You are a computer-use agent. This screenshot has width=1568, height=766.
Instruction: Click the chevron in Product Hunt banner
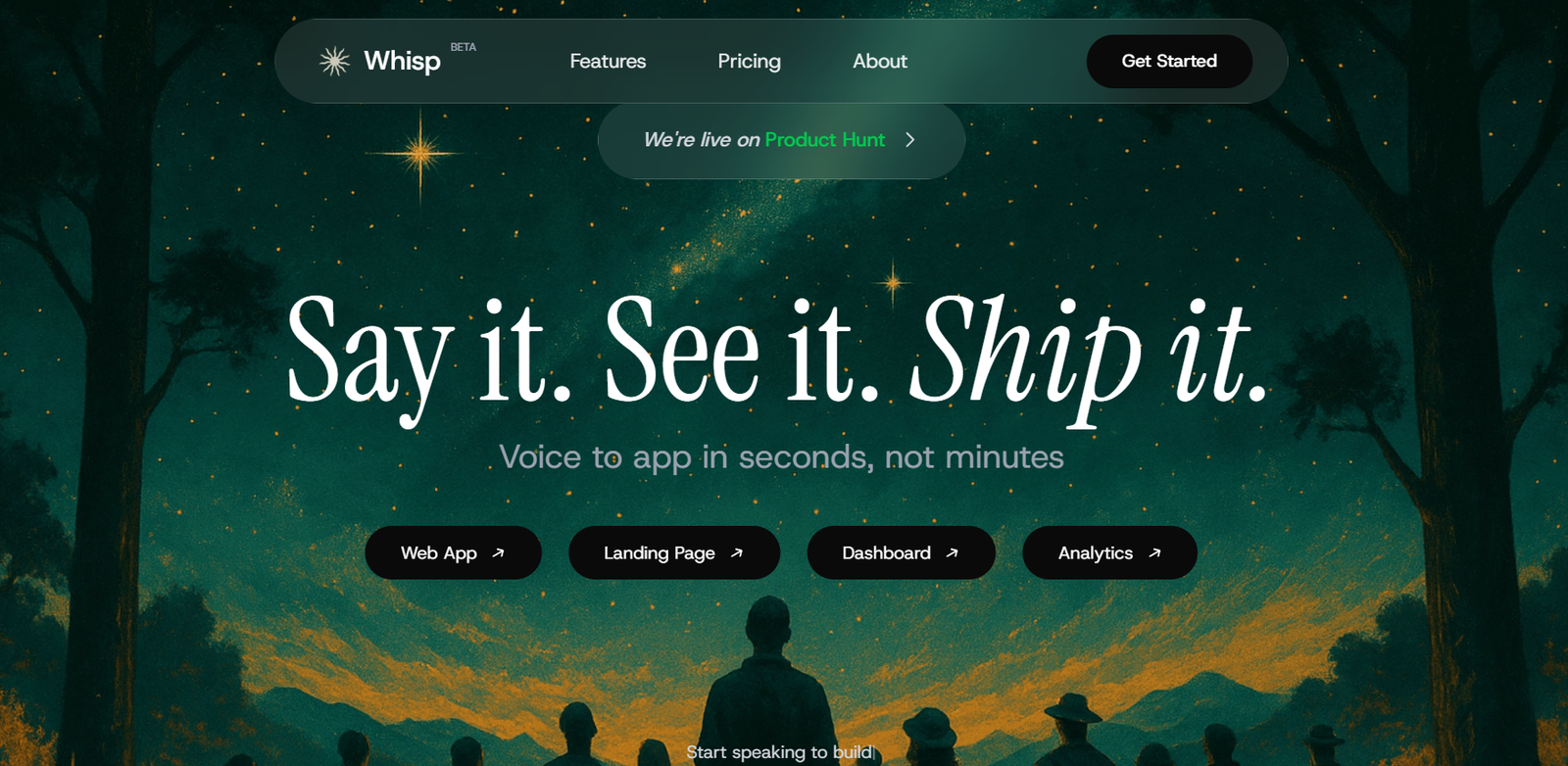tap(910, 140)
